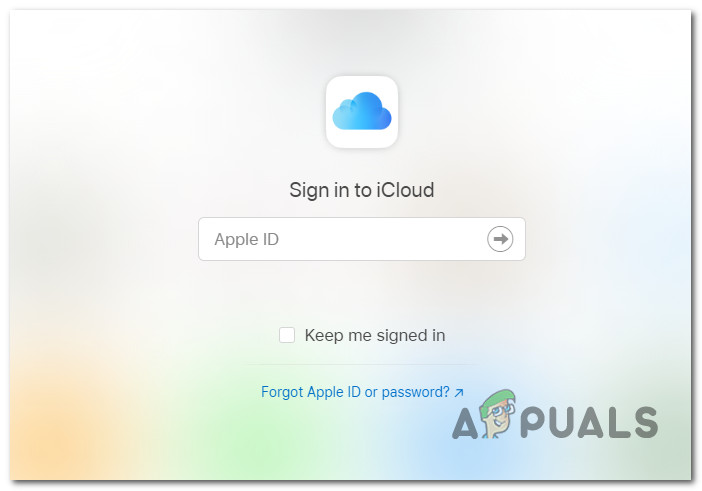The width and height of the screenshot is (702, 491).
Task: Click the word 'password?' in the recovery link
Action: click(x=415, y=392)
